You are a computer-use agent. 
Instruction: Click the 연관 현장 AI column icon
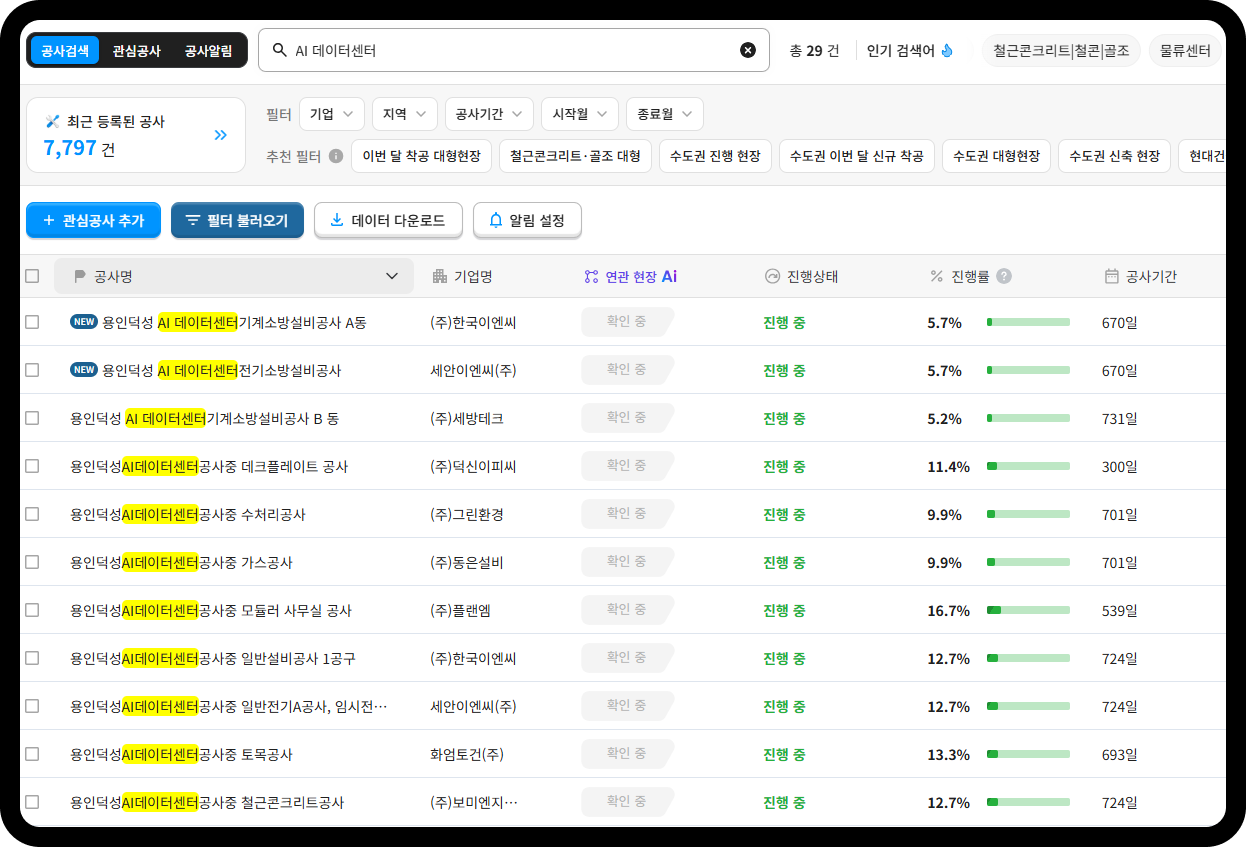pyautogui.click(x=591, y=276)
